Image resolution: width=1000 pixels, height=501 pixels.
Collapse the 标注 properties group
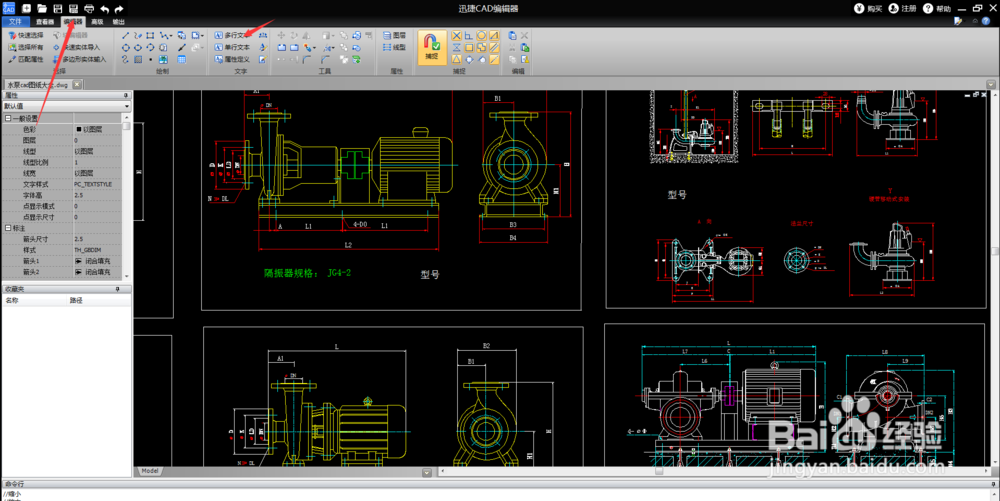click(x=8, y=228)
